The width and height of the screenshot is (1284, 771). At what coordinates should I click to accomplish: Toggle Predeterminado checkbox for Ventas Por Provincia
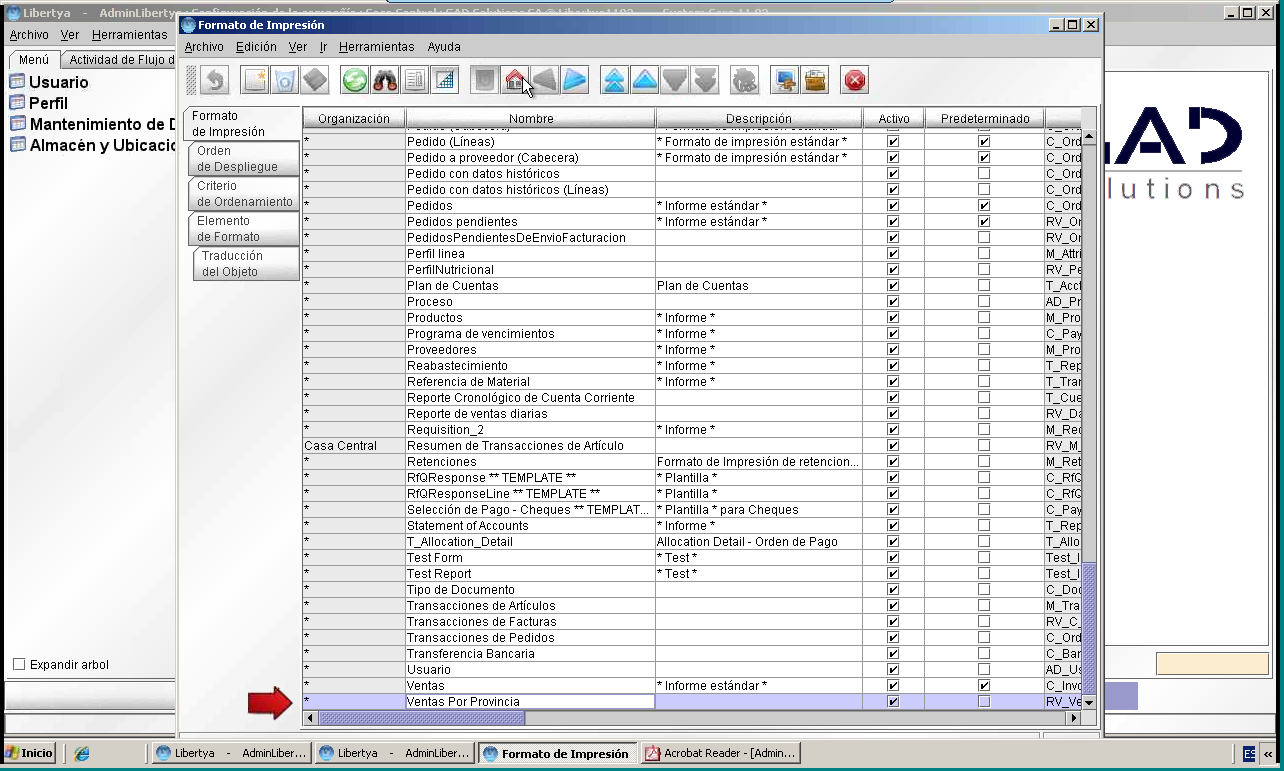pyautogui.click(x=984, y=702)
